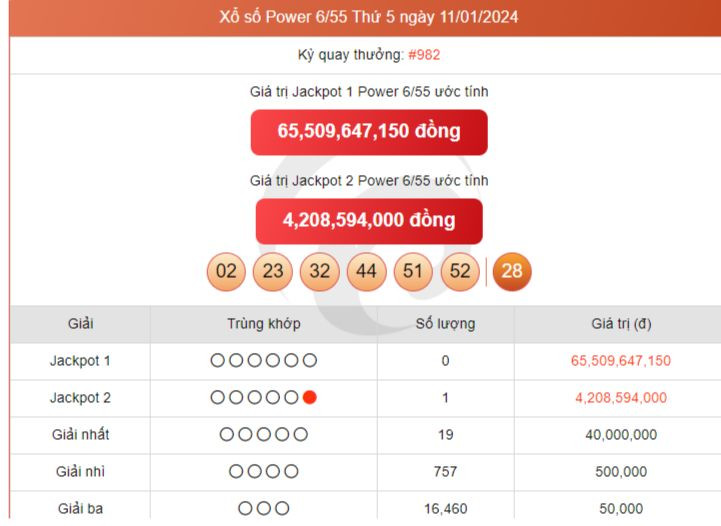
Task: Click the "Số lượng" column header
Action: click(x=445, y=324)
